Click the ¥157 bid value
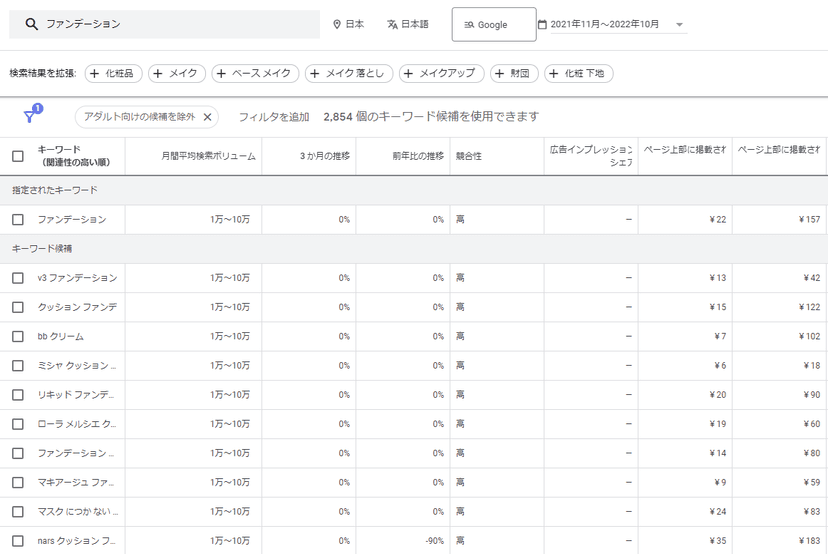The height and width of the screenshot is (554, 828). tap(810, 220)
